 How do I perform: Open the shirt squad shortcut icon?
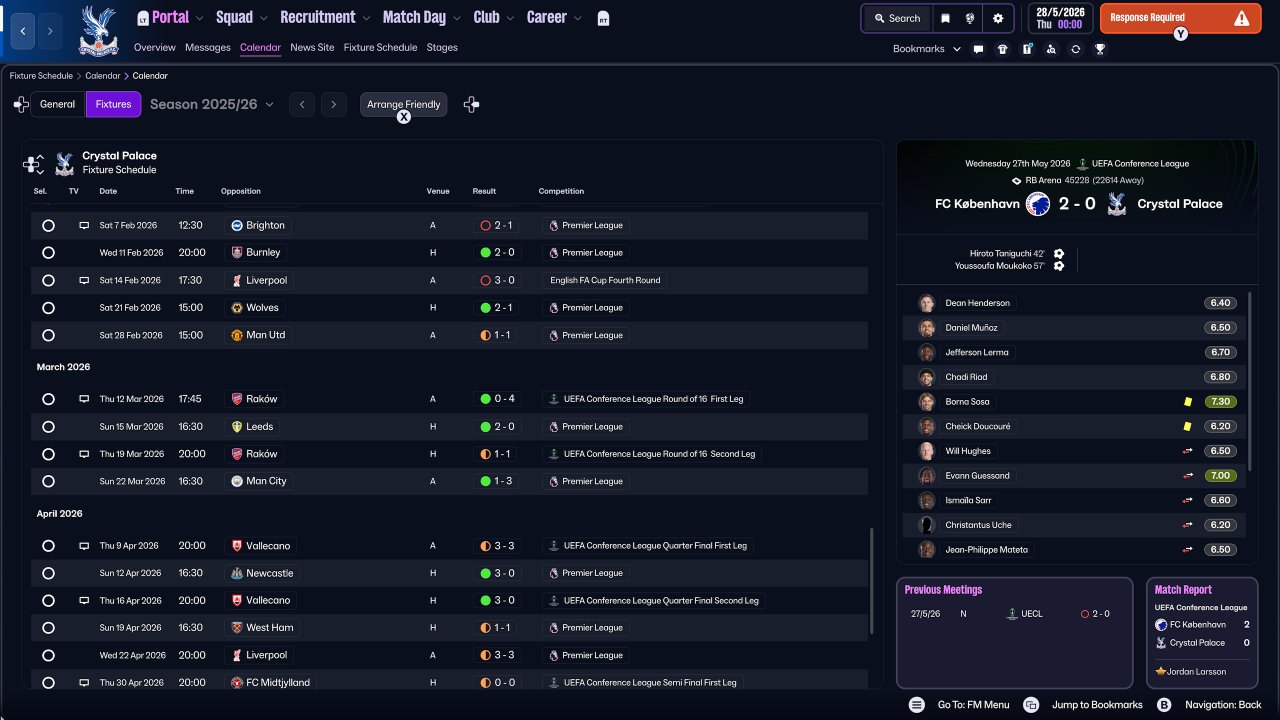1003,49
